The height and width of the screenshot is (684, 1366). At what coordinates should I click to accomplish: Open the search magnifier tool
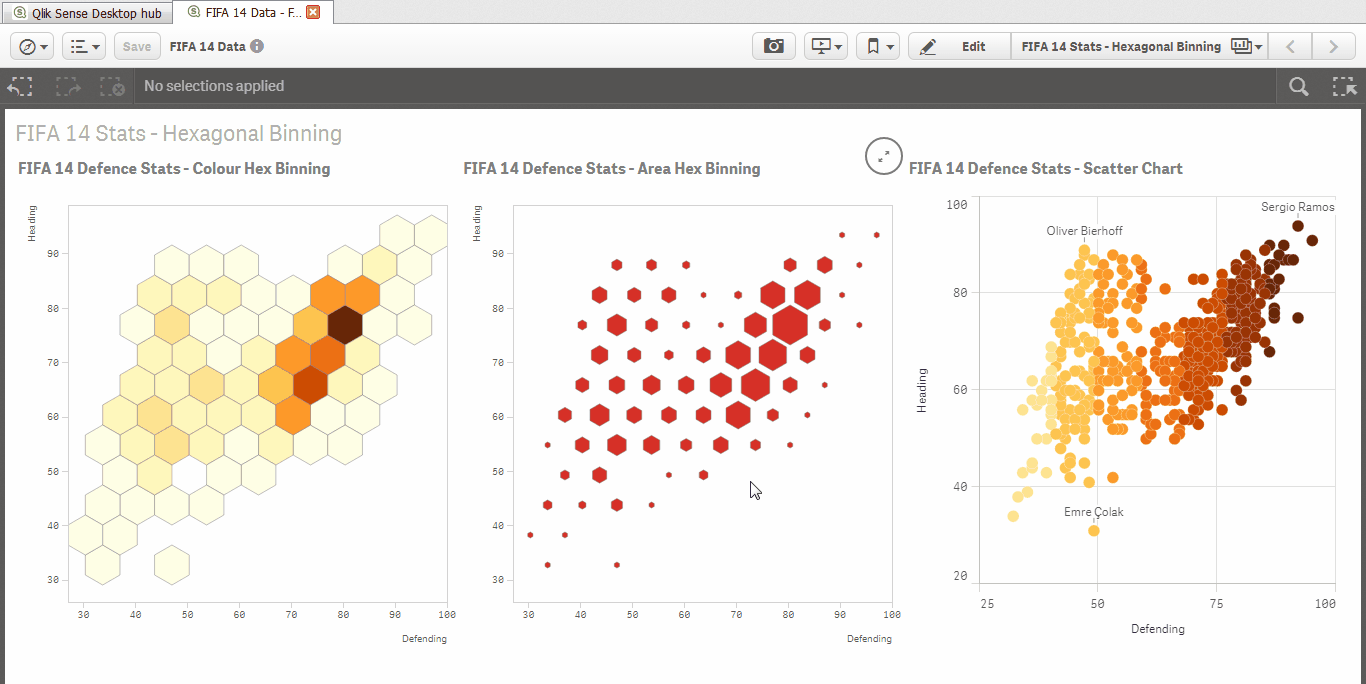[1299, 86]
